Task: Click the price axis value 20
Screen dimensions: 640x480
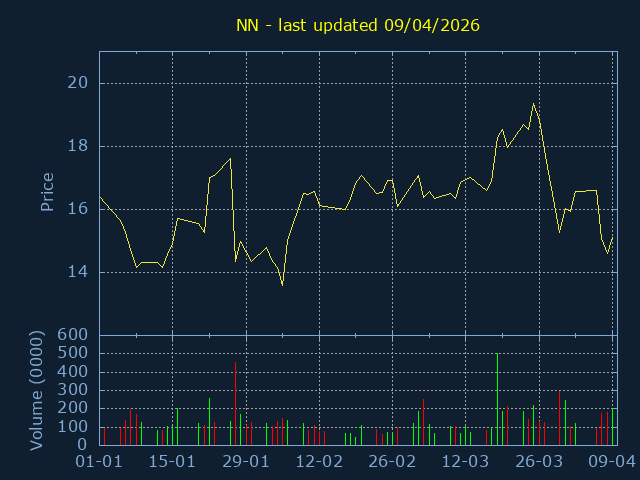Action: [78, 83]
